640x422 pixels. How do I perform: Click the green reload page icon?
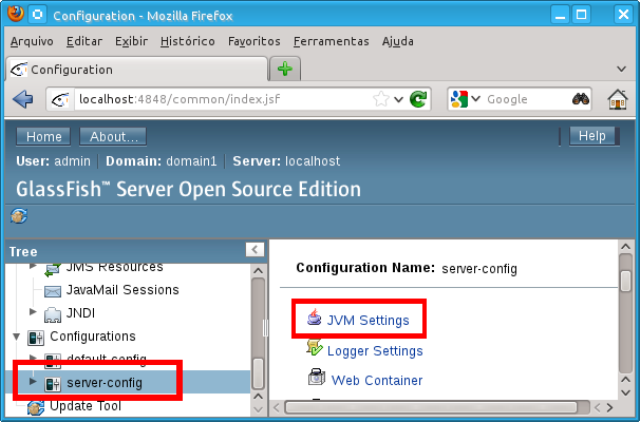(x=419, y=99)
